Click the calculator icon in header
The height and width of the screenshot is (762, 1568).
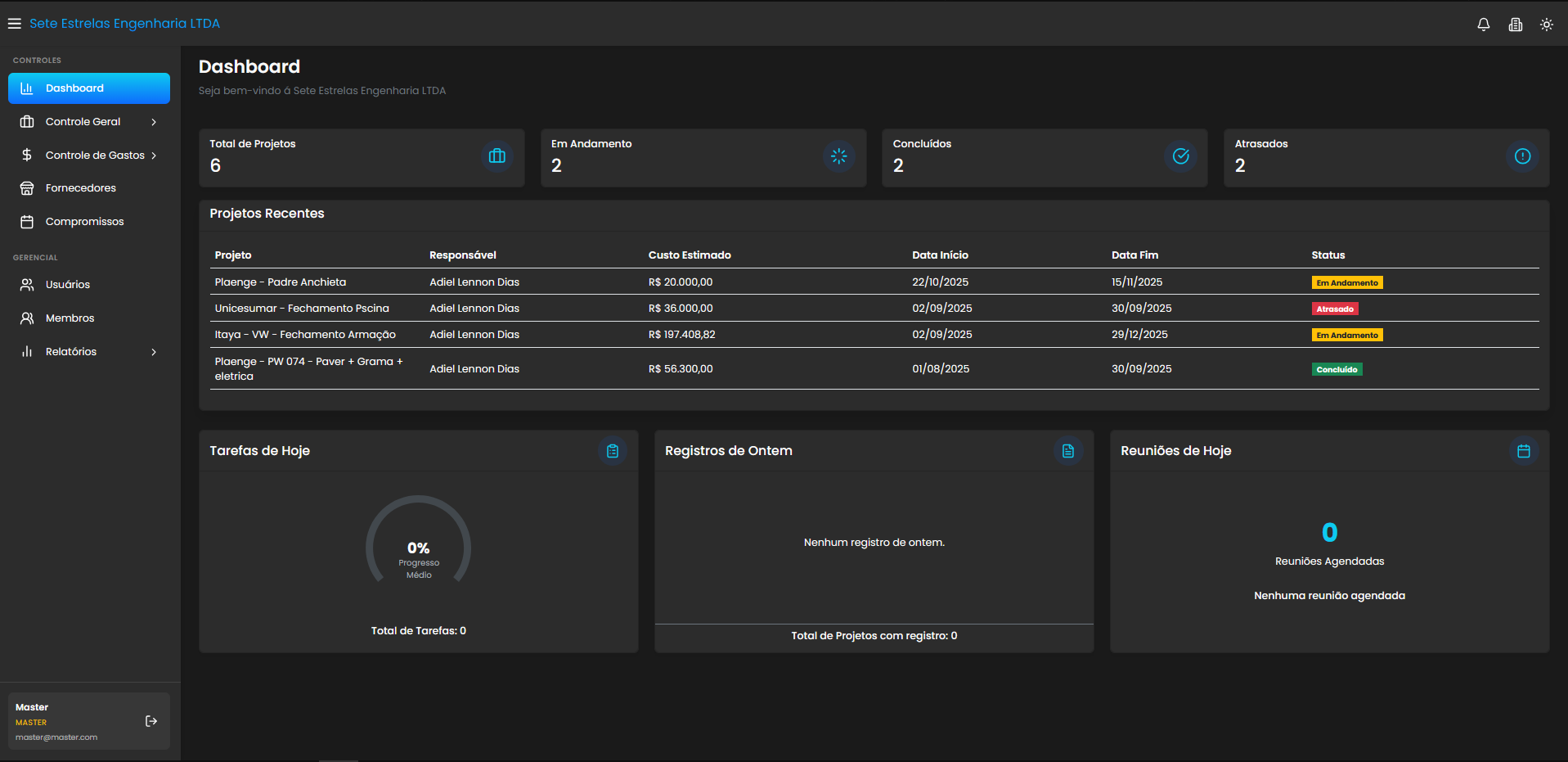(x=1515, y=25)
